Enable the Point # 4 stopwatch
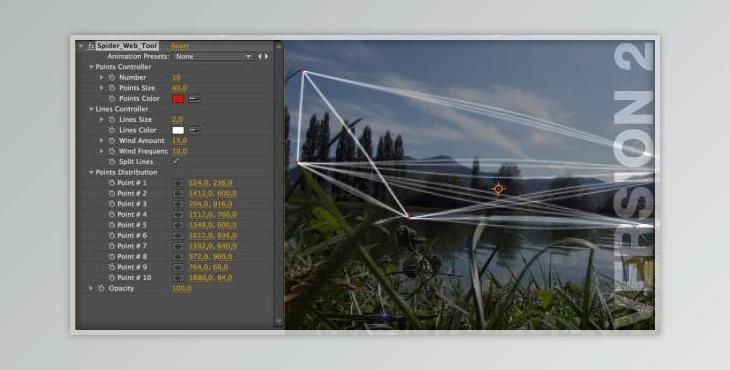This screenshot has width=730, height=370. coord(112,215)
